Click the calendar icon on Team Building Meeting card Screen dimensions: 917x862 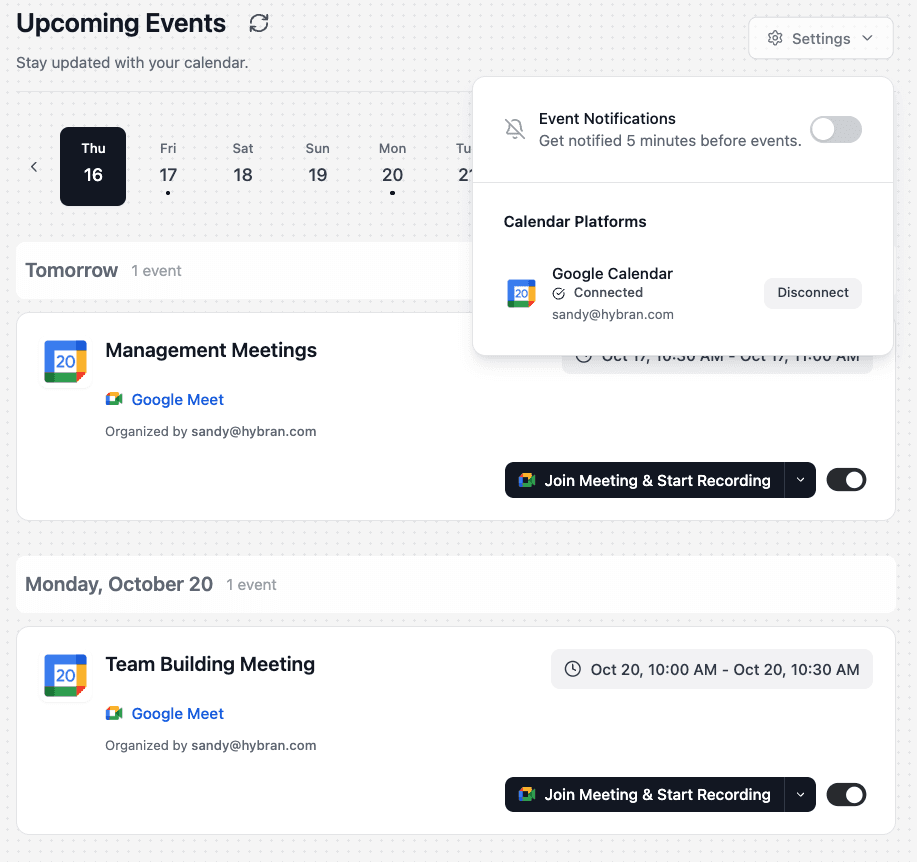pyautogui.click(x=65, y=675)
